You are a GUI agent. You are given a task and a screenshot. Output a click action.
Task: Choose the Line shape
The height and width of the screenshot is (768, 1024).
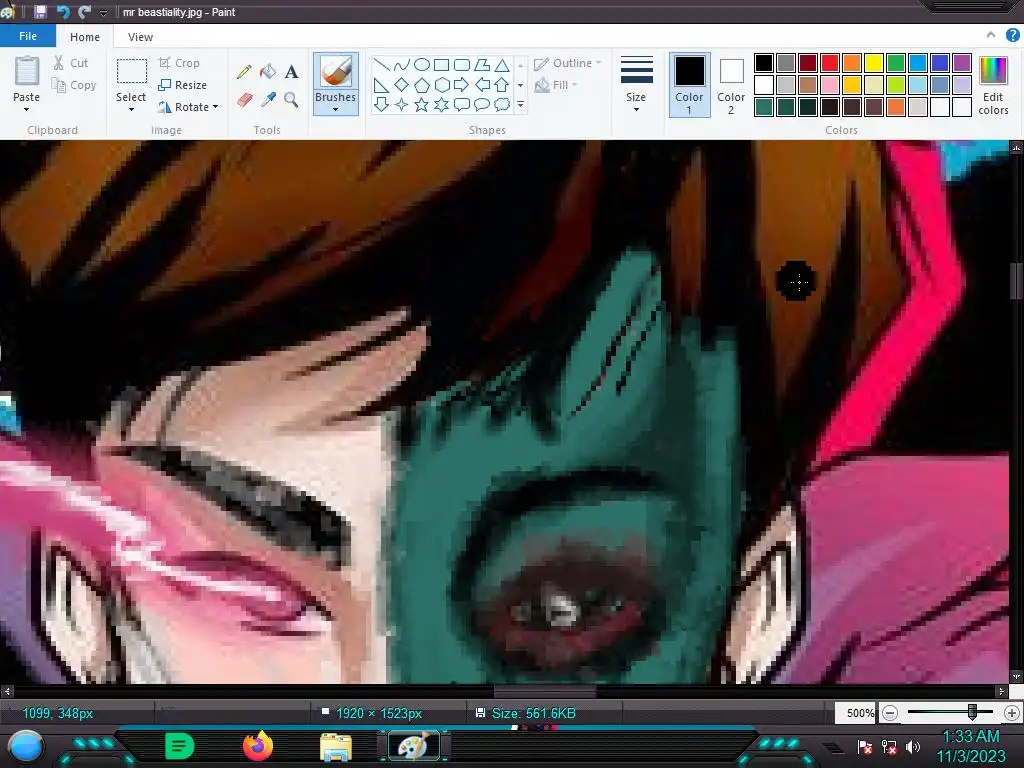[382, 65]
